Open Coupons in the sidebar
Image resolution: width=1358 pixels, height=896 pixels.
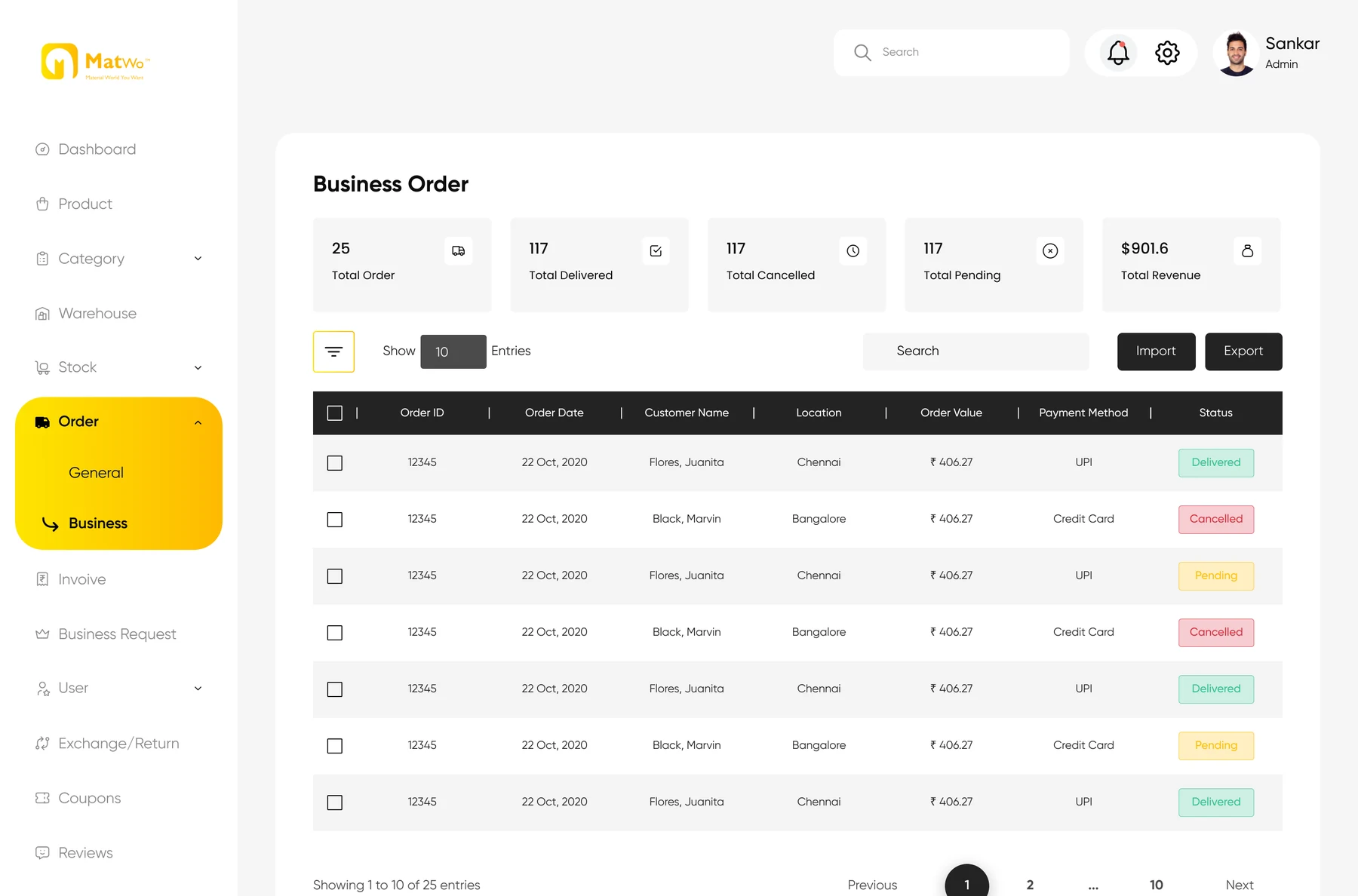[x=78, y=798]
